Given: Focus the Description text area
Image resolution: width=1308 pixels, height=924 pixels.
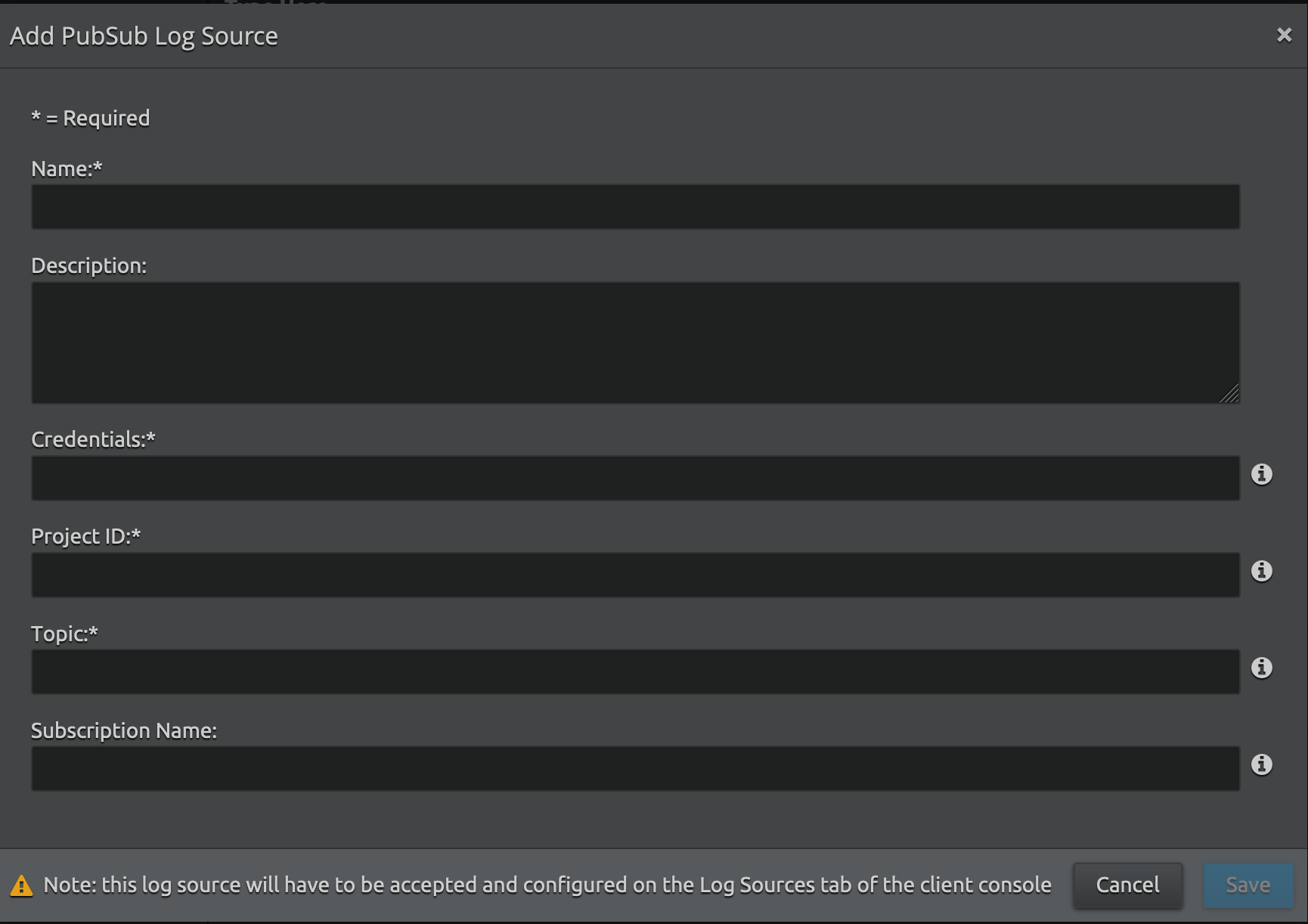Looking at the screenshot, I should (635, 342).
